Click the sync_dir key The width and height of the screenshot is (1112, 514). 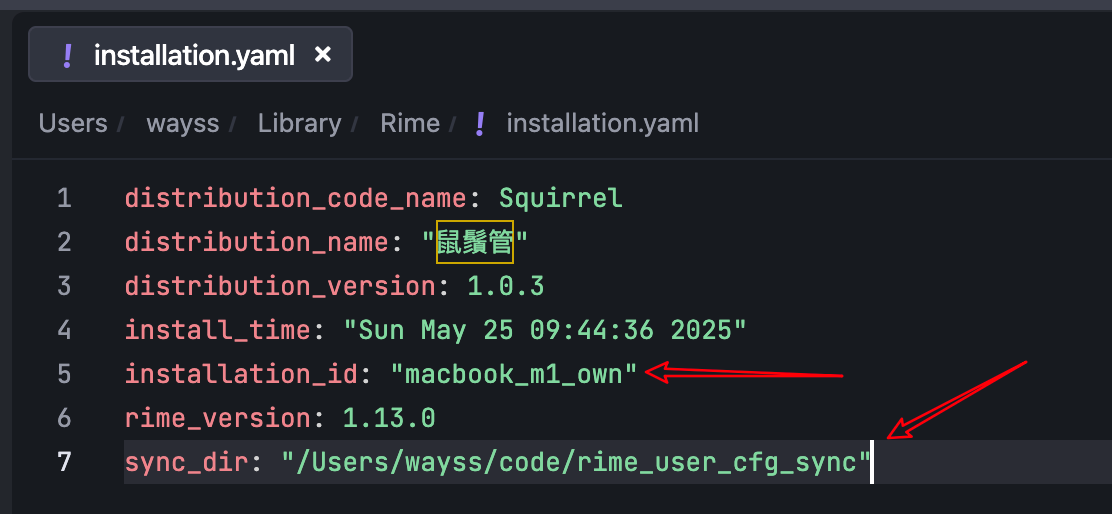187,463
